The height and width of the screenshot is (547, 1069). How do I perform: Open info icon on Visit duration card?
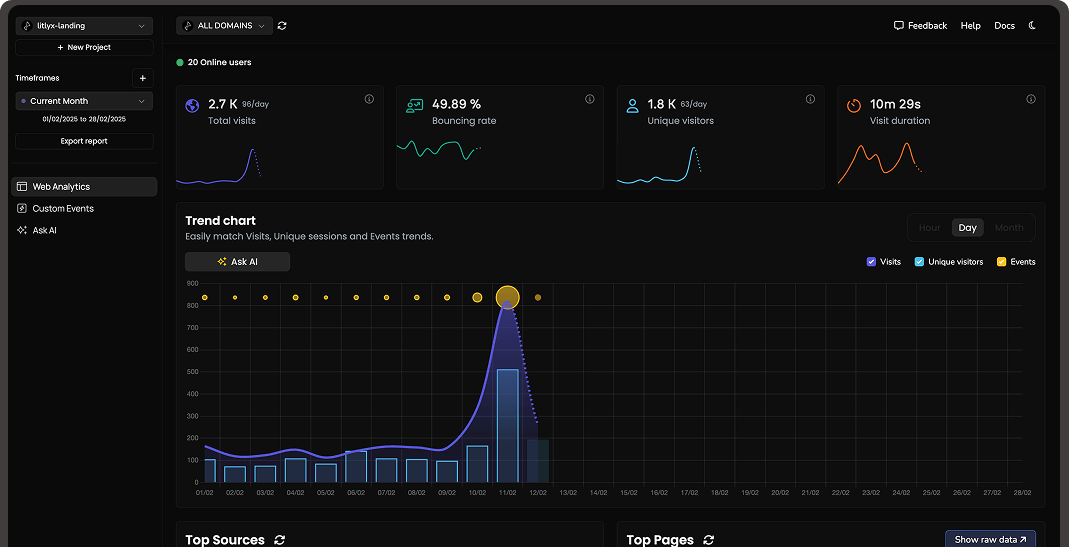click(x=1030, y=99)
